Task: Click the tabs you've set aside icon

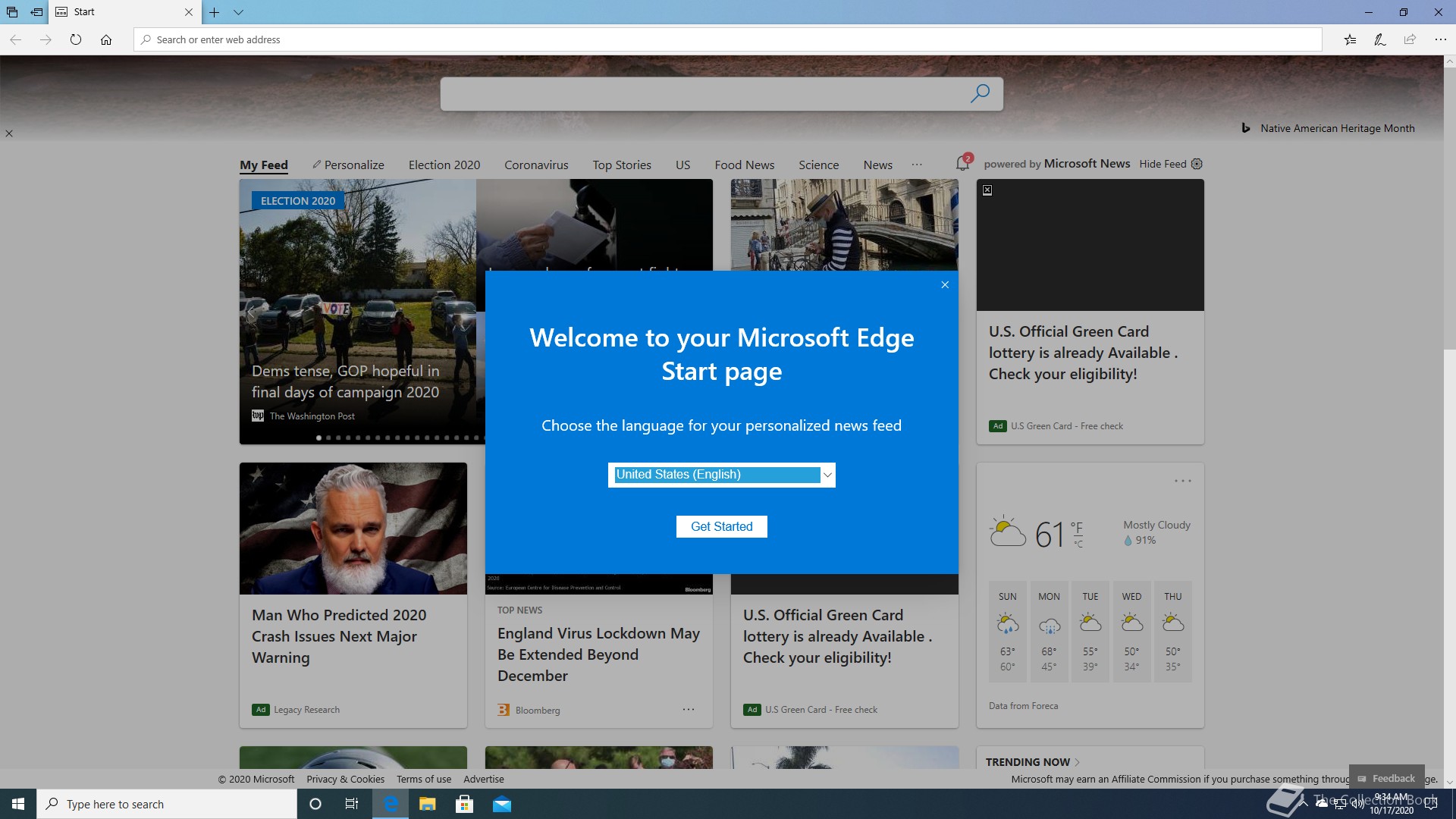Action: 12,12
